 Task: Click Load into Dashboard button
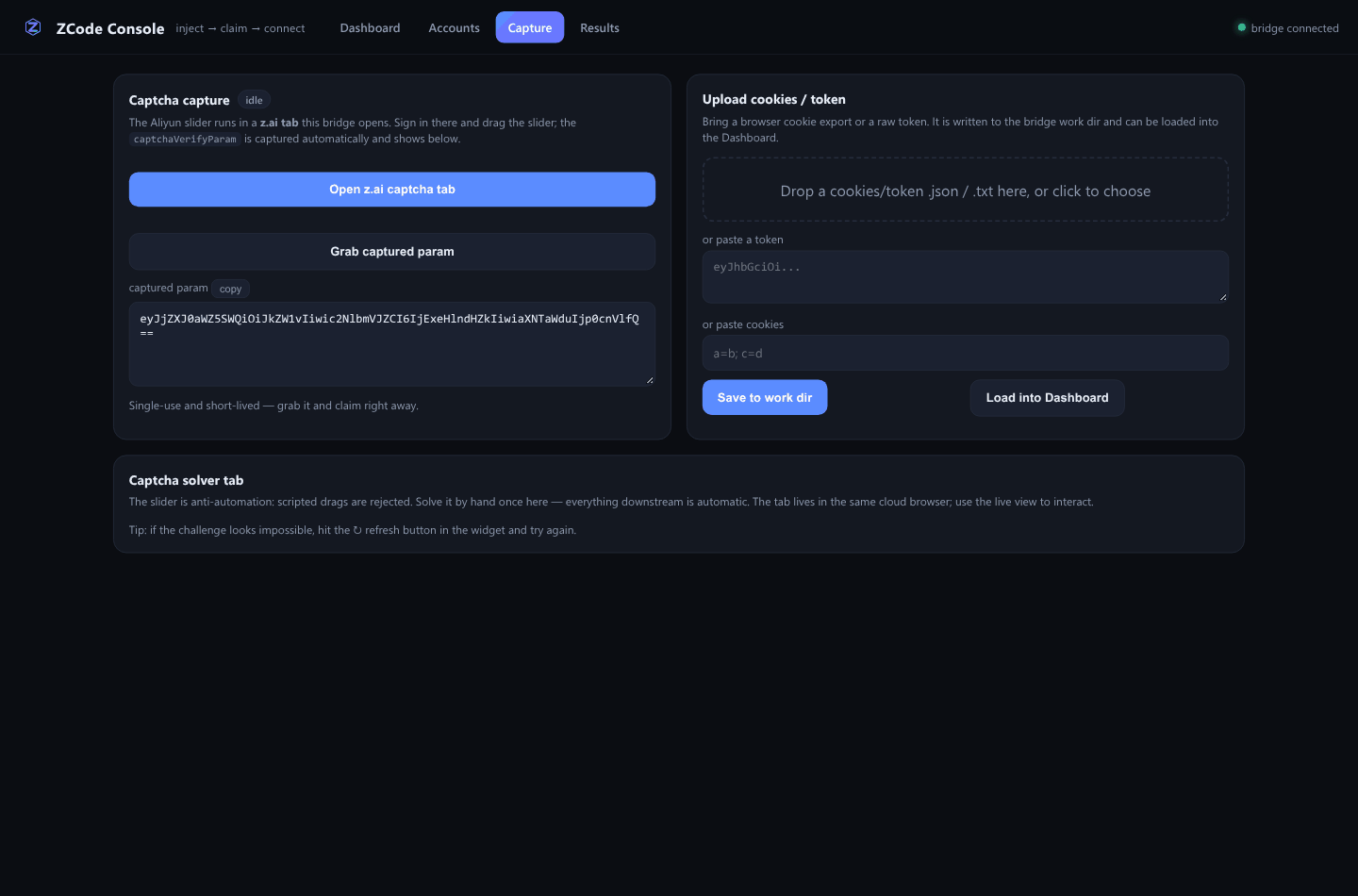[1047, 398]
